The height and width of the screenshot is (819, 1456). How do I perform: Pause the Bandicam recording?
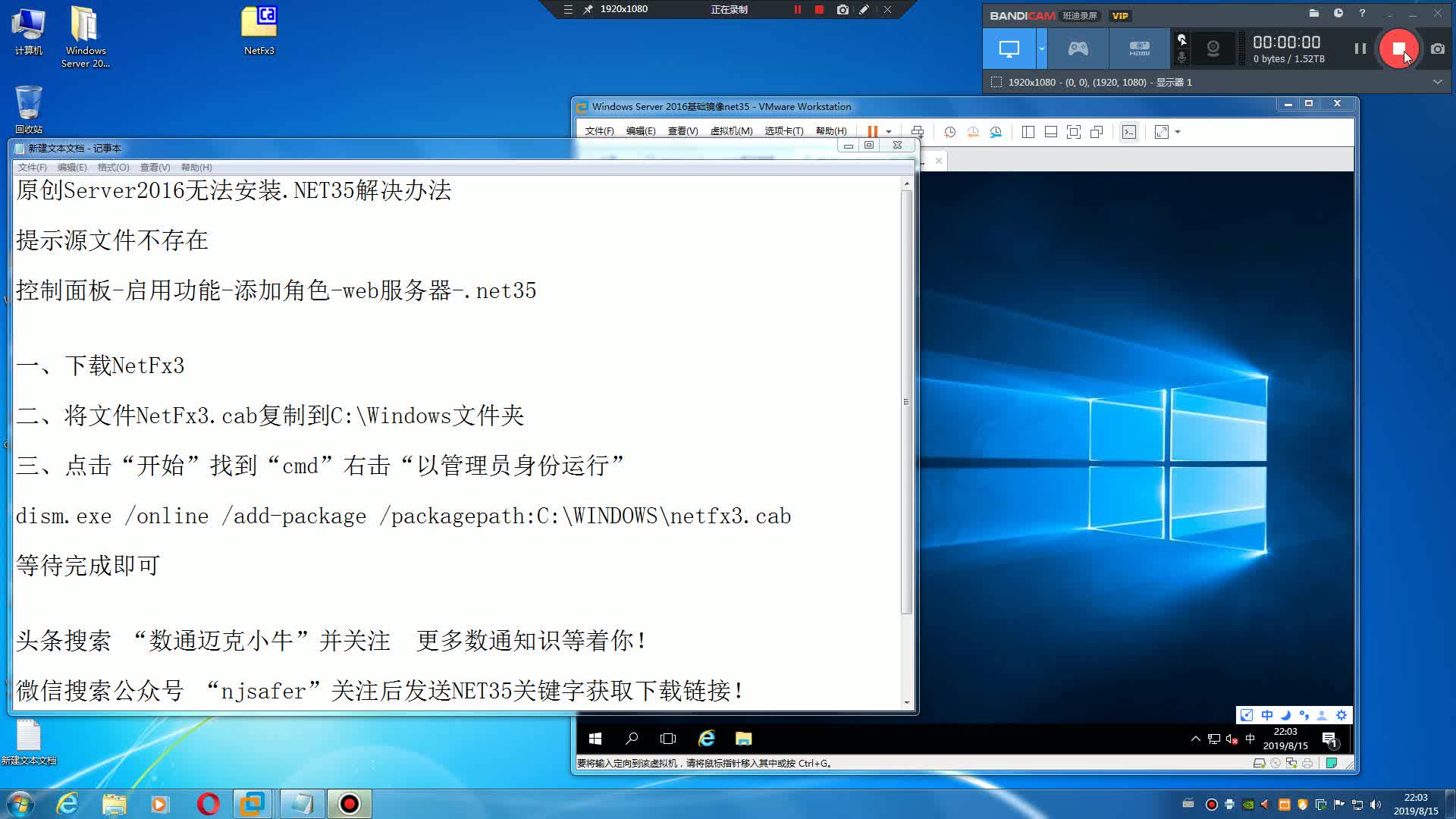1360,49
